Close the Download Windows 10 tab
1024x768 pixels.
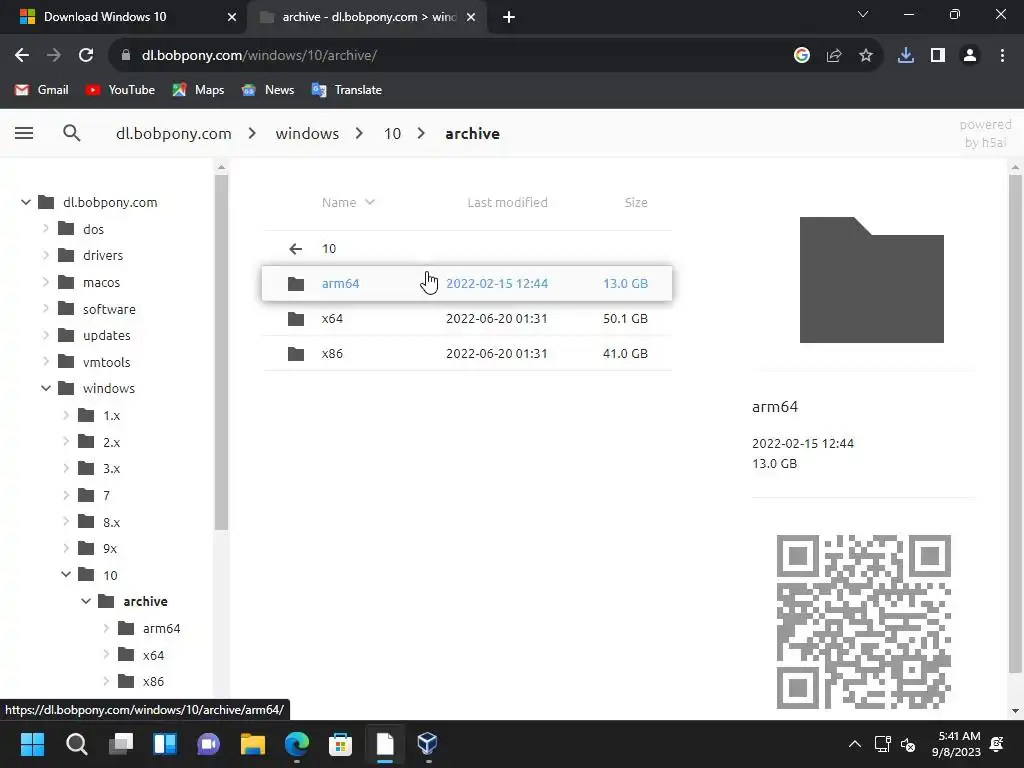tap(231, 17)
